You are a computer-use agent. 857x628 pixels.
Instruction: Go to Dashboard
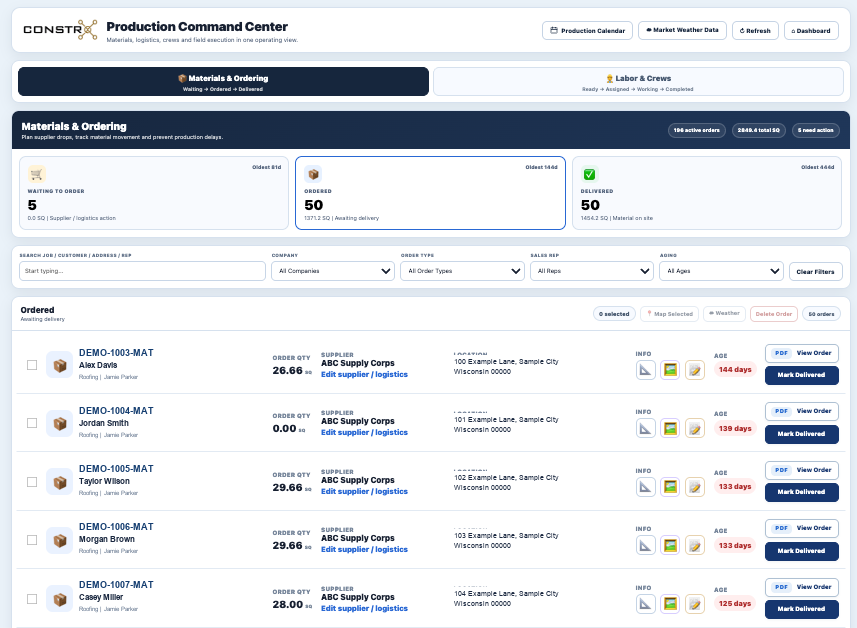[811, 31]
